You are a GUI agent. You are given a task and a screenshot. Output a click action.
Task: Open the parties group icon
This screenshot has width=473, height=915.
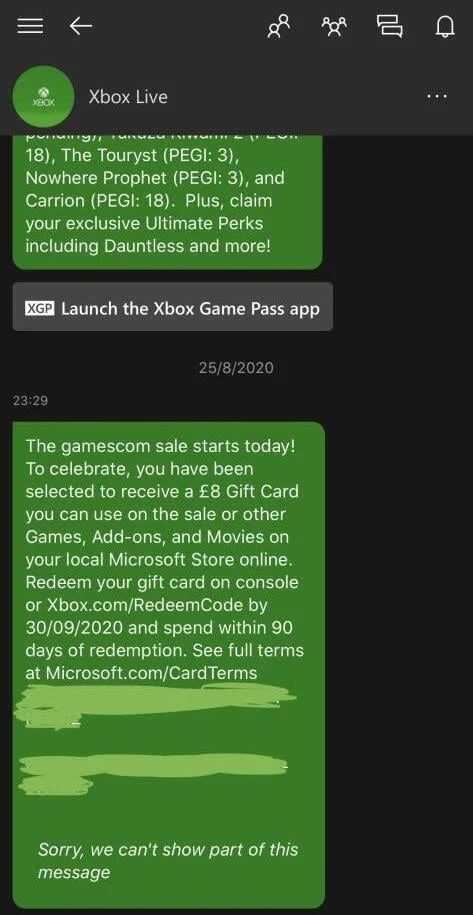click(334, 26)
